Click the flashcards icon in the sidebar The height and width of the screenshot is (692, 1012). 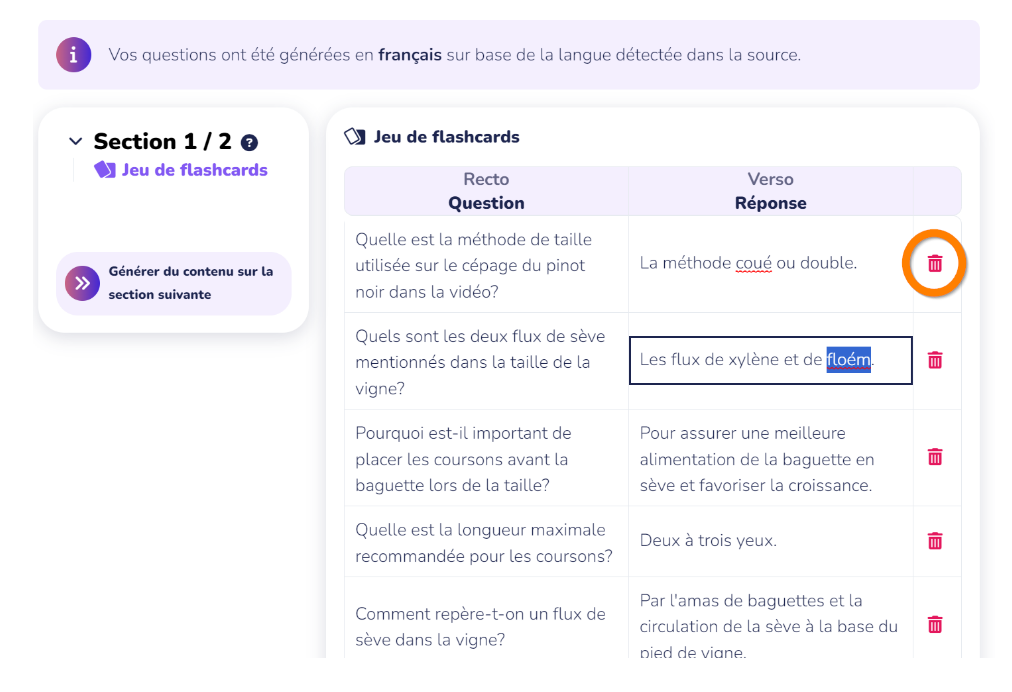tap(105, 170)
